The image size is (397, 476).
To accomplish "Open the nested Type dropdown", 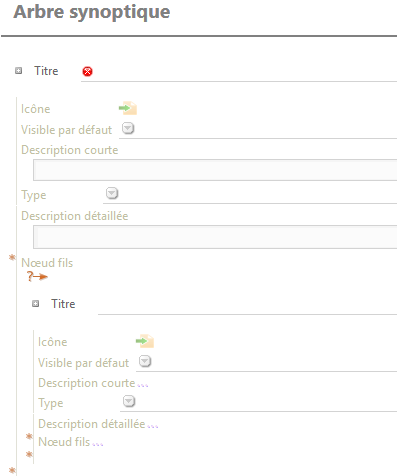I will (129, 401).
